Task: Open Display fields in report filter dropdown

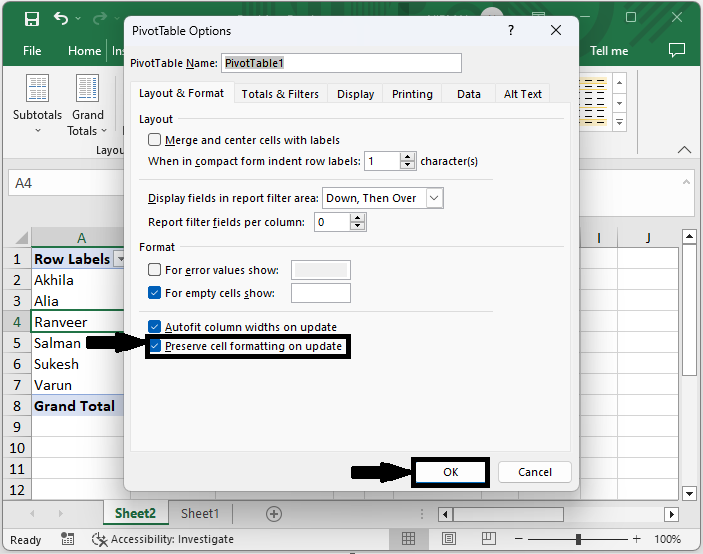Action: click(x=434, y=198)
